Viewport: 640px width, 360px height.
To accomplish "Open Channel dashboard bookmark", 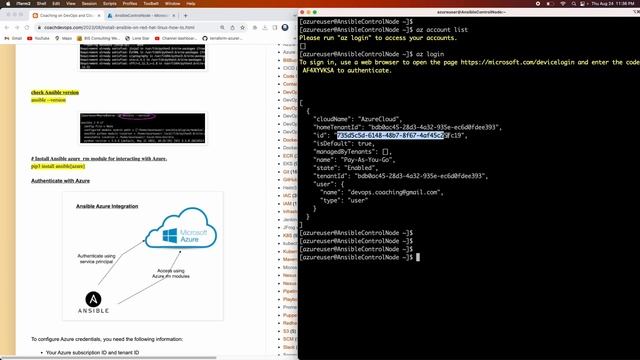I will (x=176, y=38).
